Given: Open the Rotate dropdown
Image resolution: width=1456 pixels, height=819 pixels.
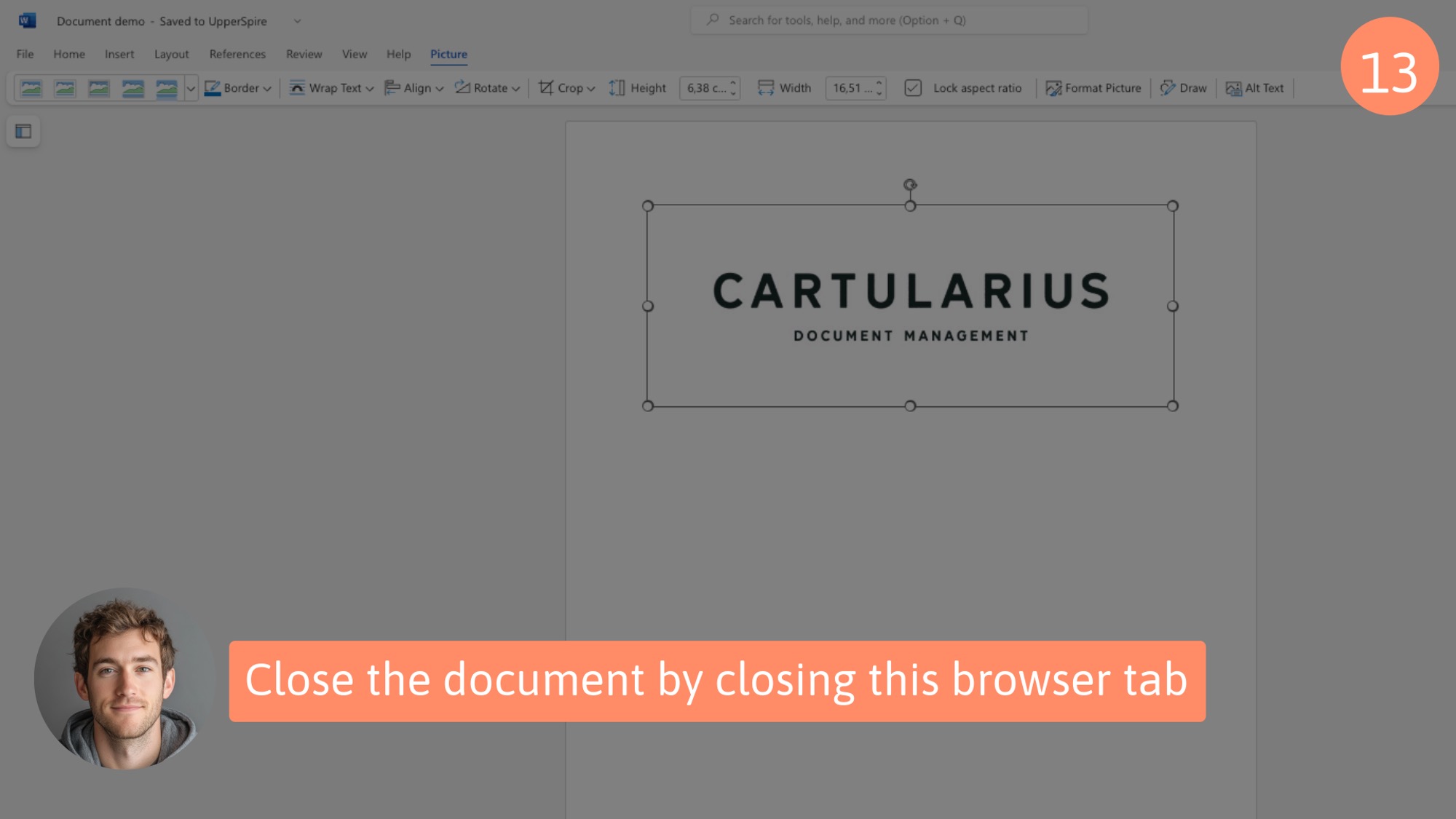Looking at the screenshot, I should pos(488,88).
